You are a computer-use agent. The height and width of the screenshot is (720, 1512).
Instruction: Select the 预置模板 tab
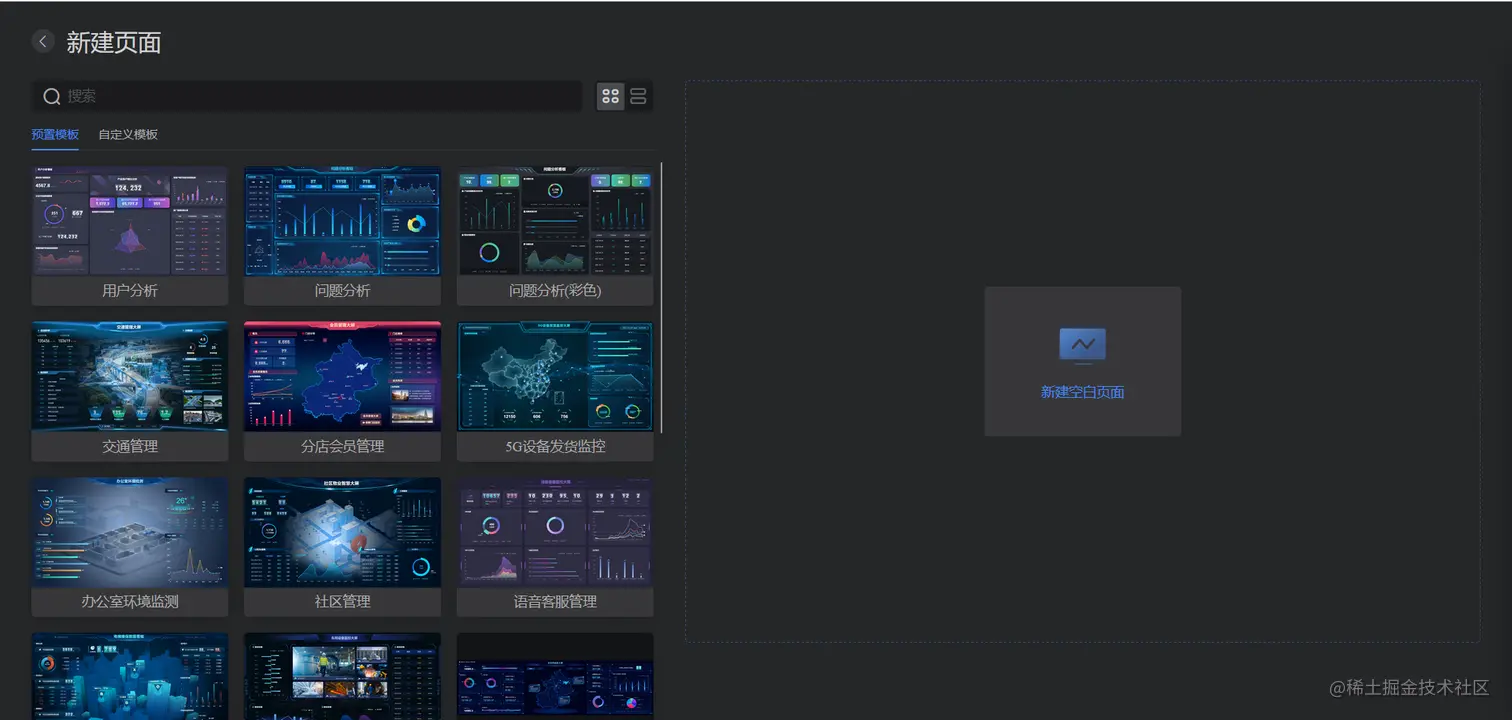click(55, 134)
